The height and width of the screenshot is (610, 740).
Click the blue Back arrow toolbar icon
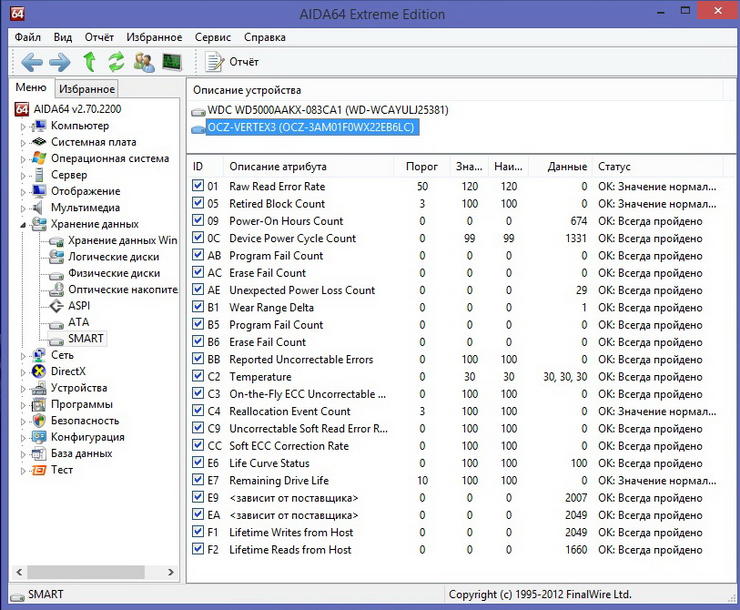(x=32, y=62)
